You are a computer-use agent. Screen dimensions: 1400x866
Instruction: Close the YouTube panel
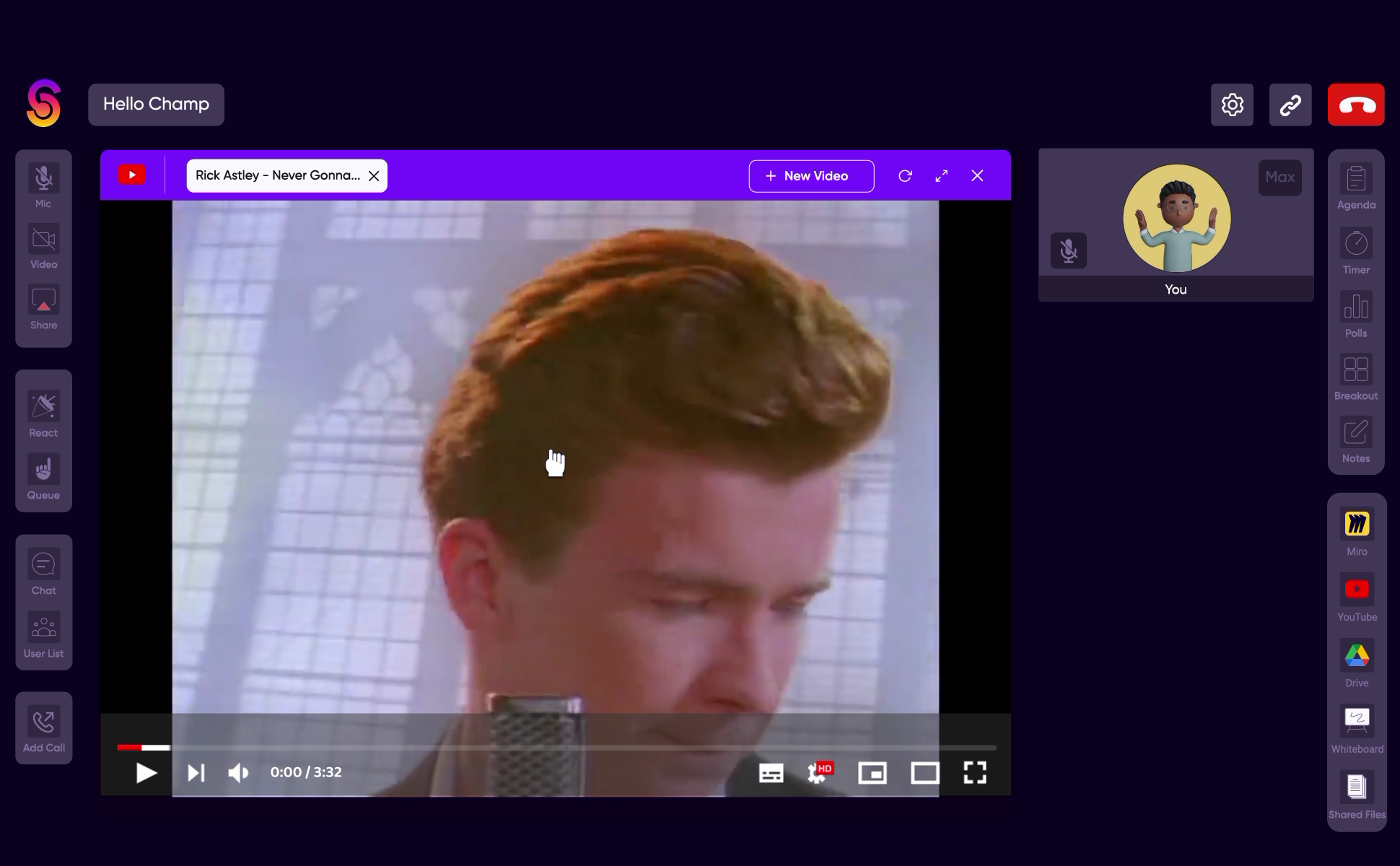click(977, 176)
